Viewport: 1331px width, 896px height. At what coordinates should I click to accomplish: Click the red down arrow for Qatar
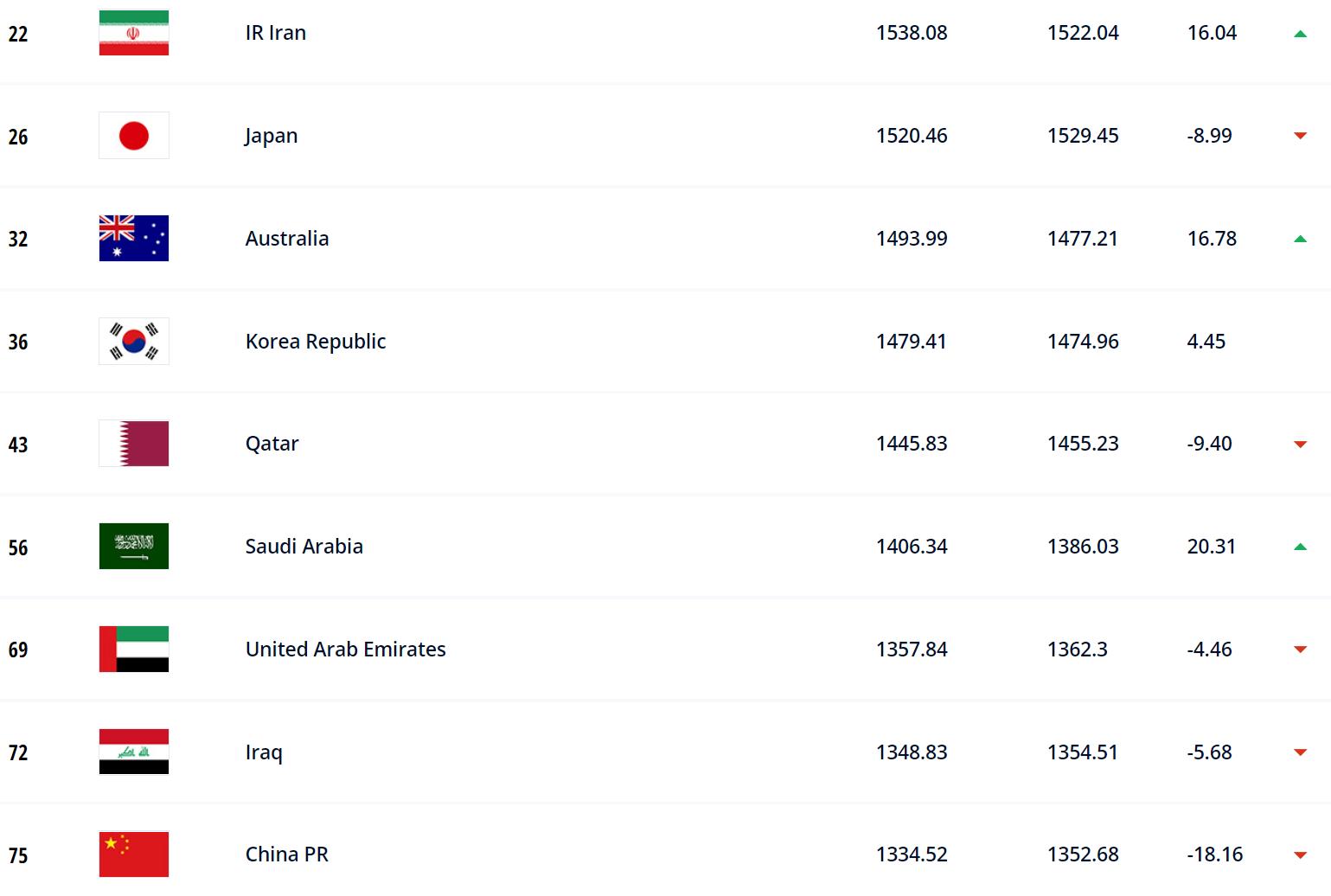(1300, 445)
